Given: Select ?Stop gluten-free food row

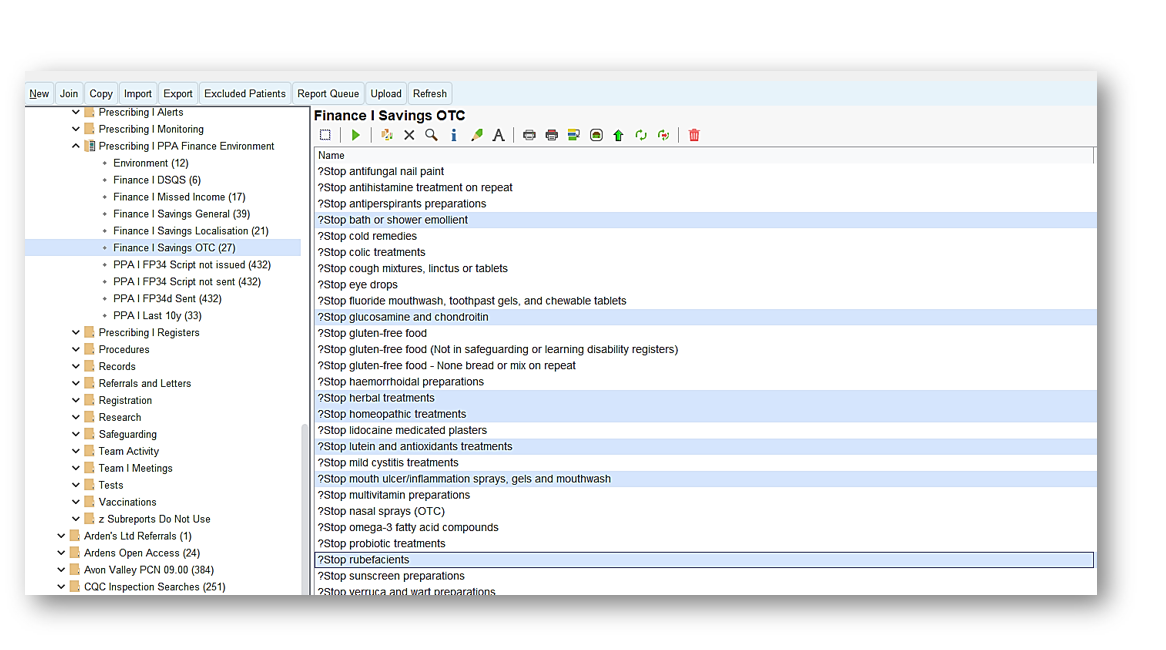Looking at the screenshot, I should 705,333.
